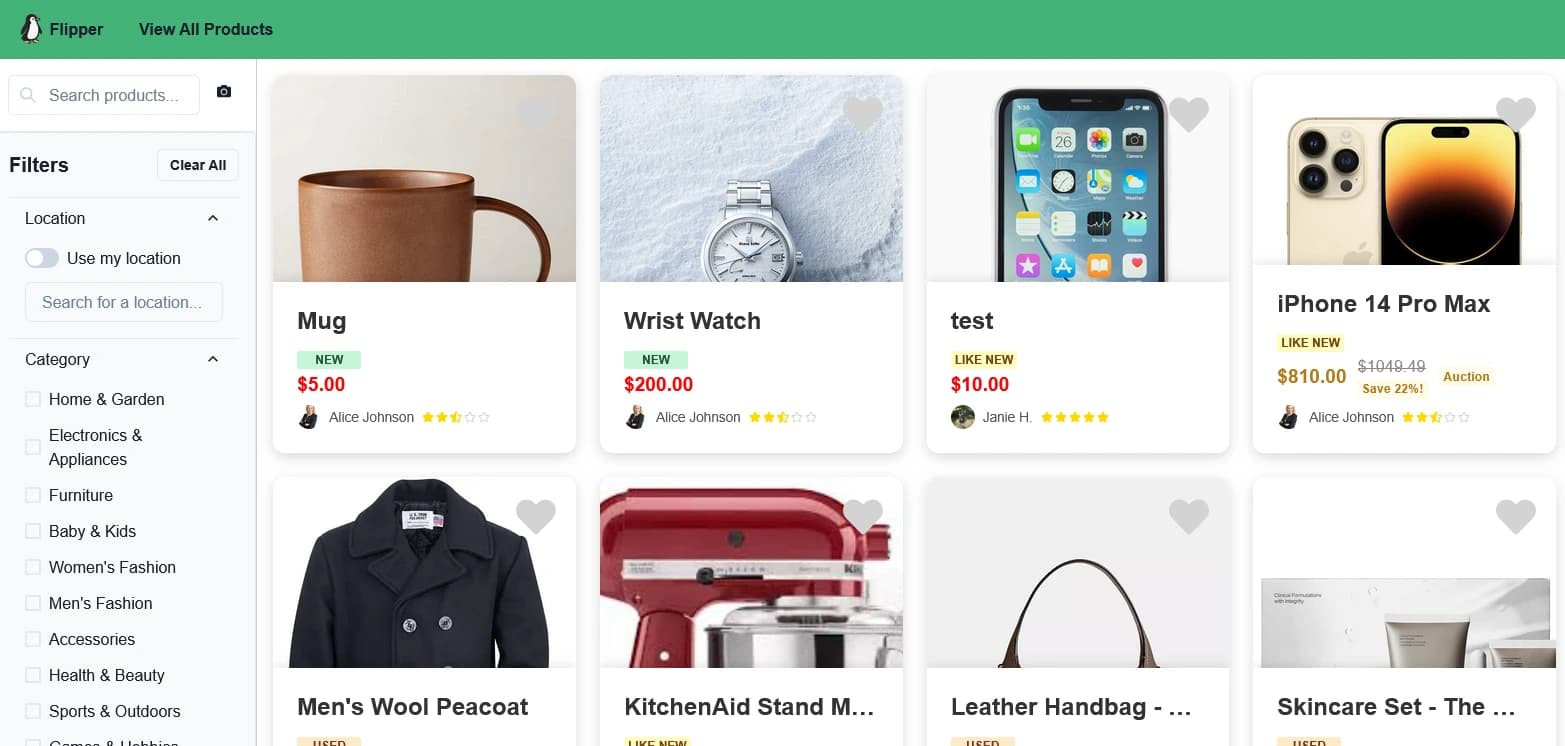The width and height of the screenshot is (1565, 746).
Task: Collapse the Category filter section
Action: coord(212,359)
